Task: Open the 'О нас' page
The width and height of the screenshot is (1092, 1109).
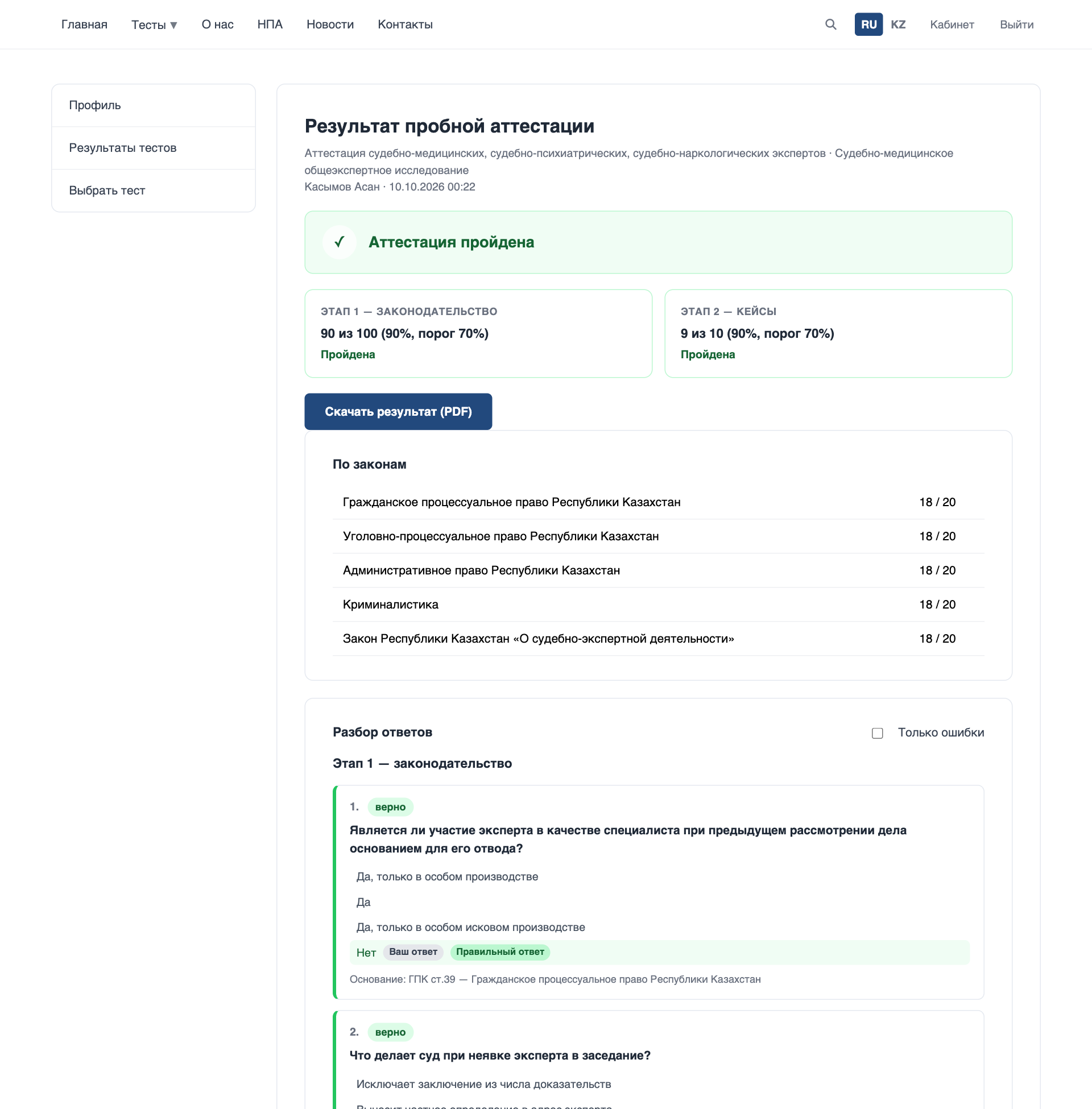Action: coord(217,24)
